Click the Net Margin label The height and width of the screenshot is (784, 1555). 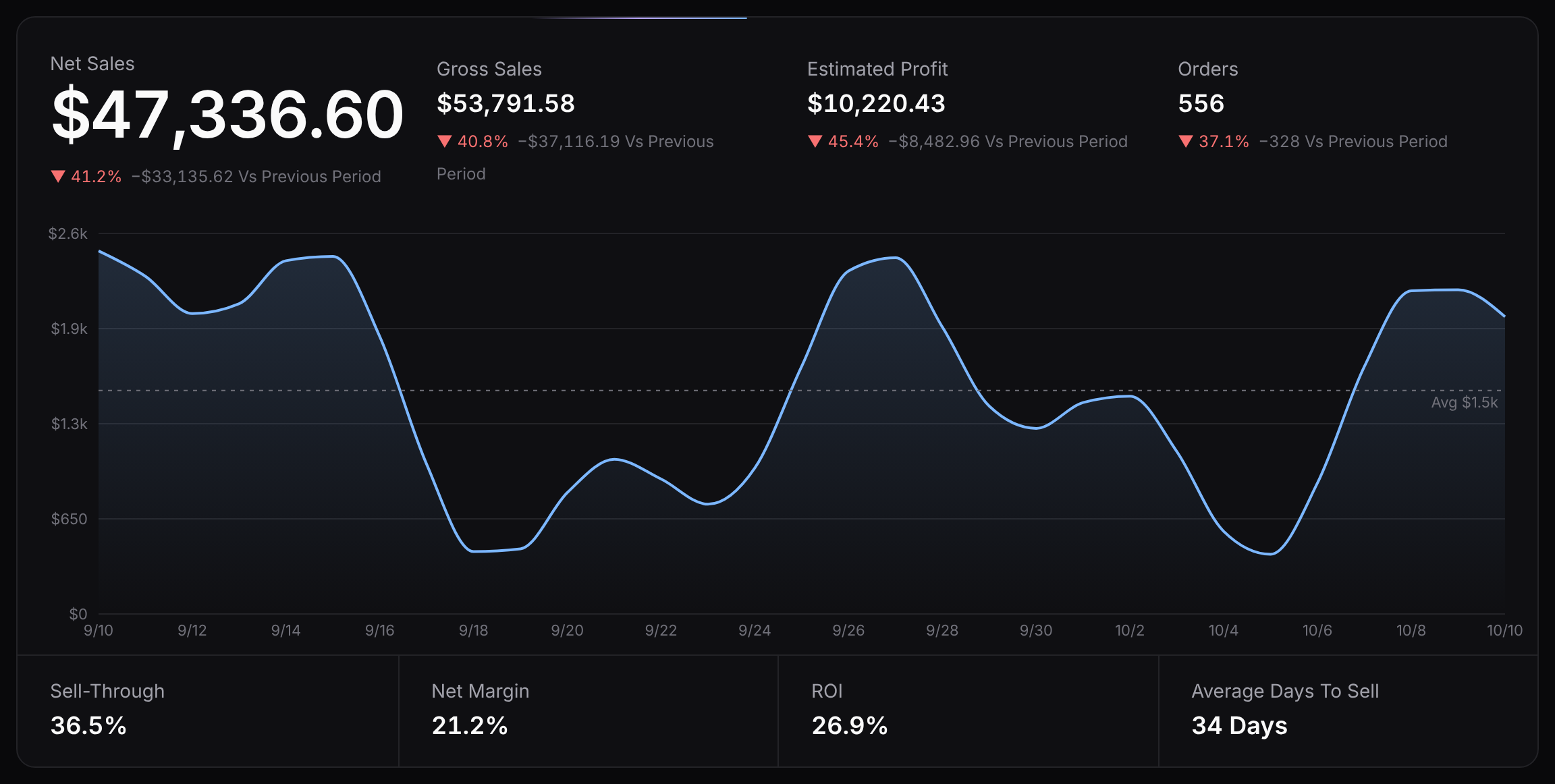[481, 691]
